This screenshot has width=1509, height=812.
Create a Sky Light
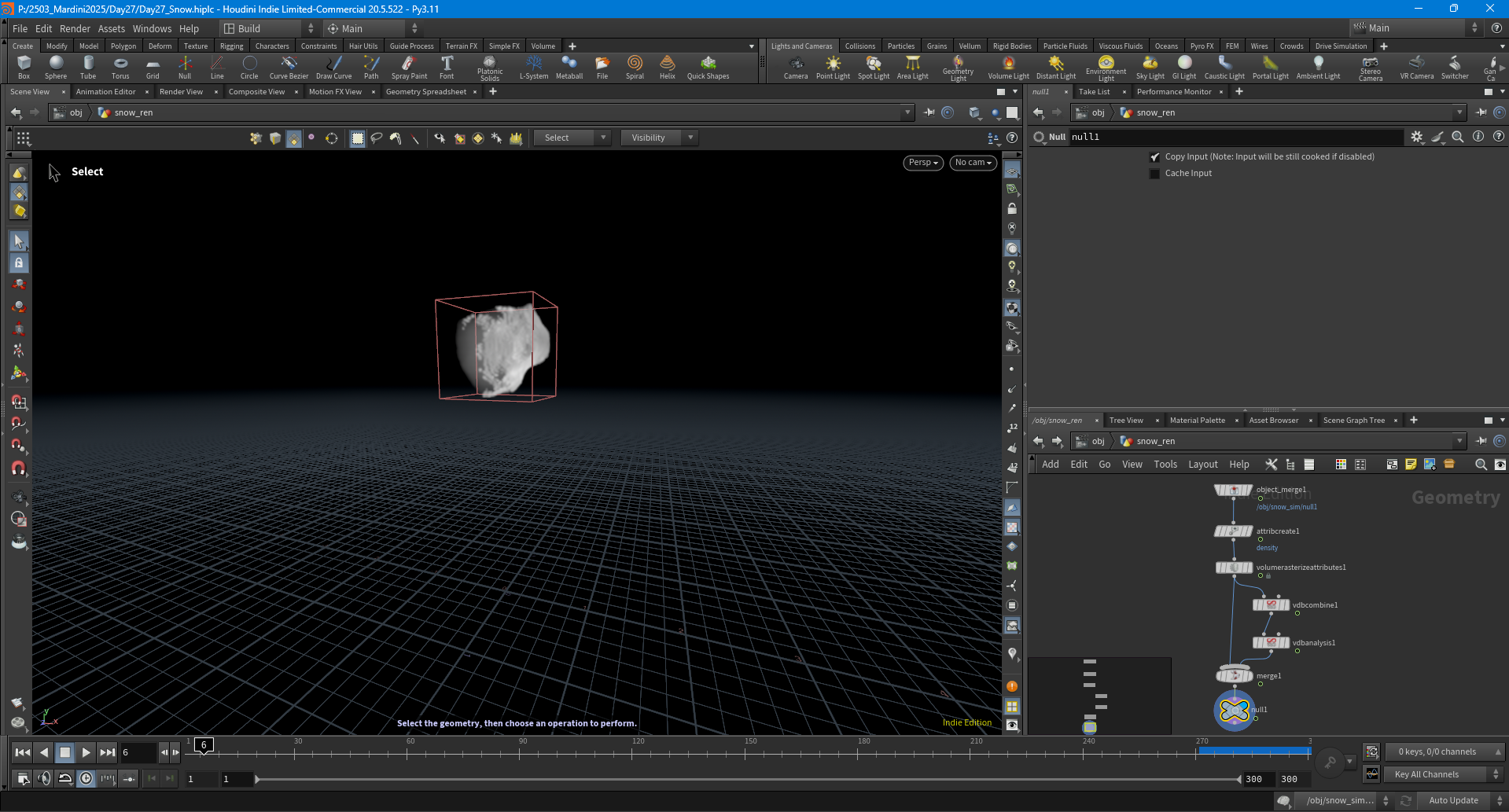tap(1150, 68)
